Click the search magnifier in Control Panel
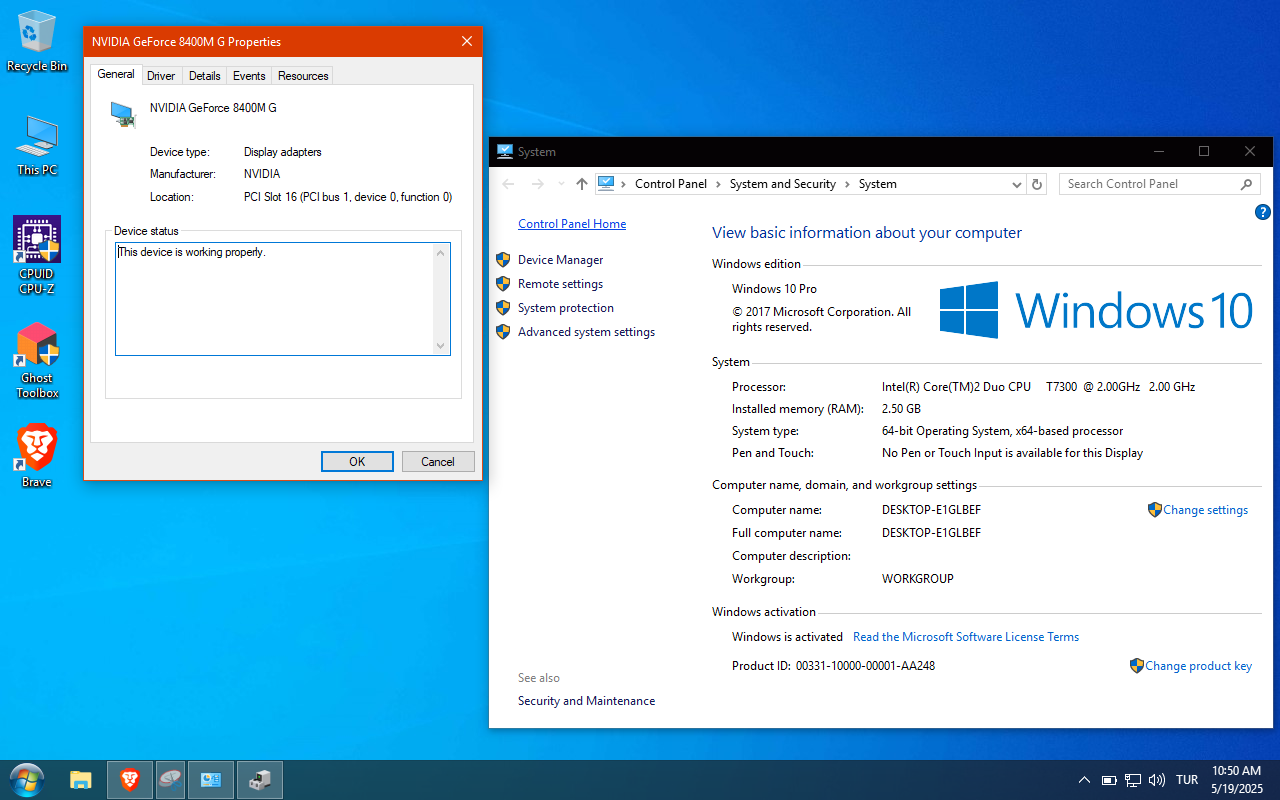This screenshot has height=800, width=1280. point(1246,184)
